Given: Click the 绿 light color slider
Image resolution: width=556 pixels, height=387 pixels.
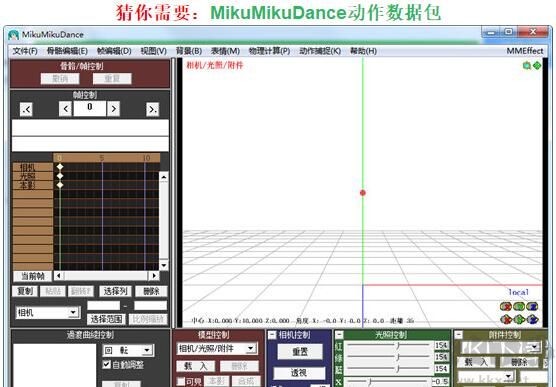Looking at the screenshot, I should pos(389,357).
